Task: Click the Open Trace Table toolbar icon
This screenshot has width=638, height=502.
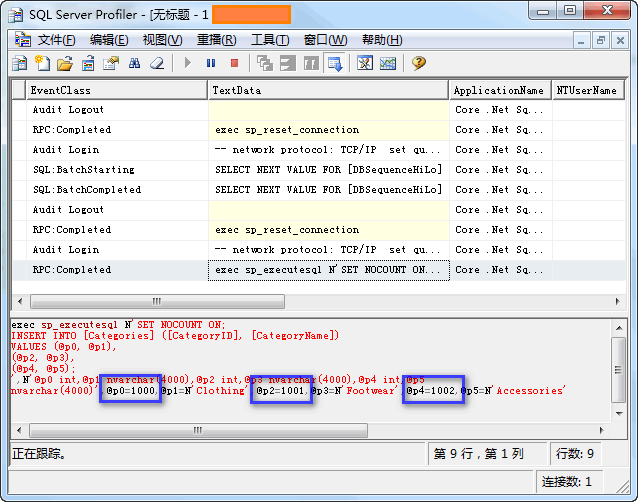Action: tap(88, 63)
